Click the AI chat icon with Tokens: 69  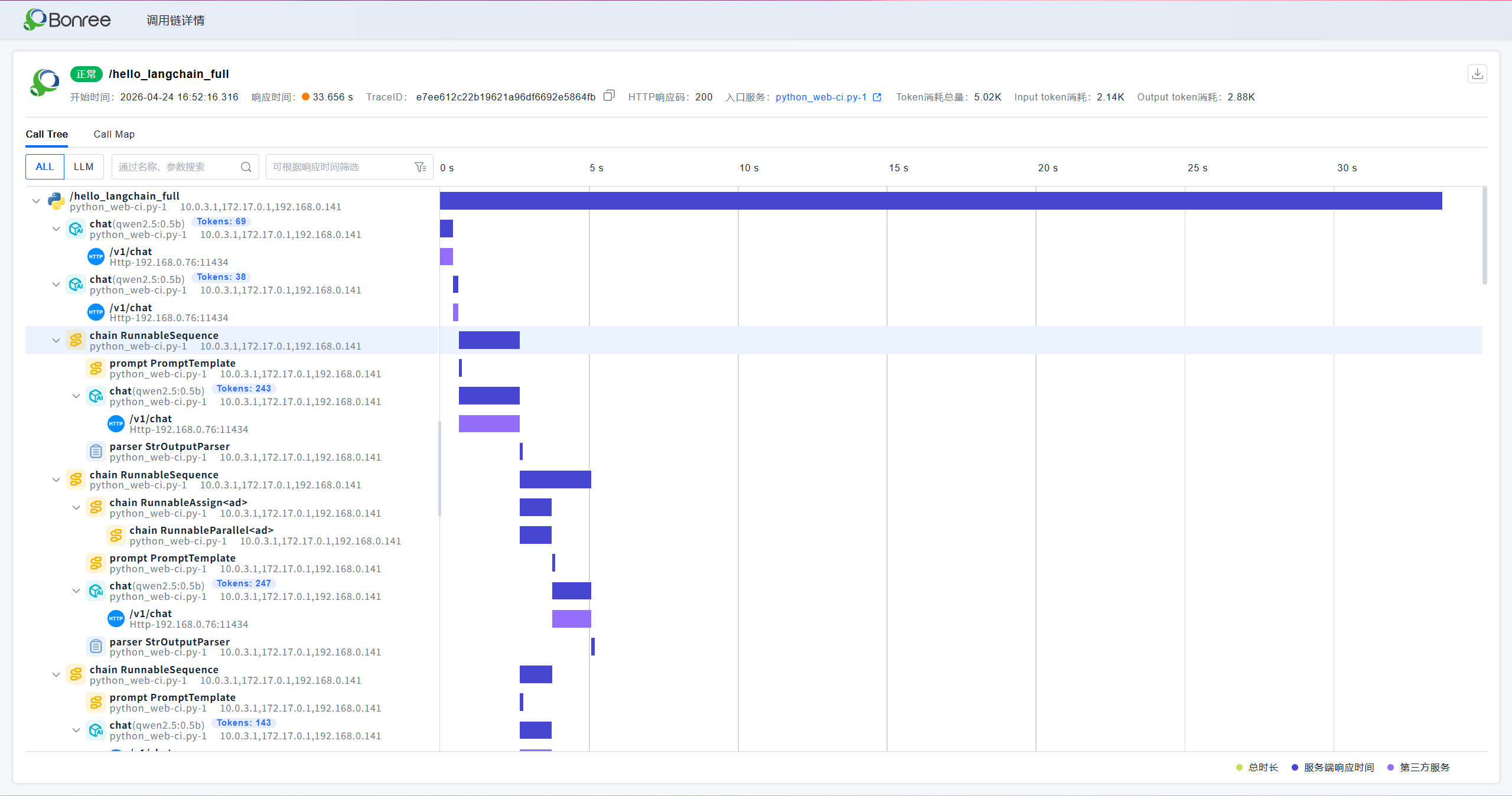coord(76,229)
